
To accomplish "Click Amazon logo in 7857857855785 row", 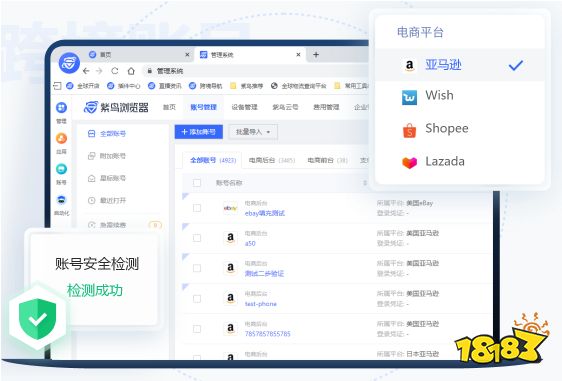I will click(230, 328).
